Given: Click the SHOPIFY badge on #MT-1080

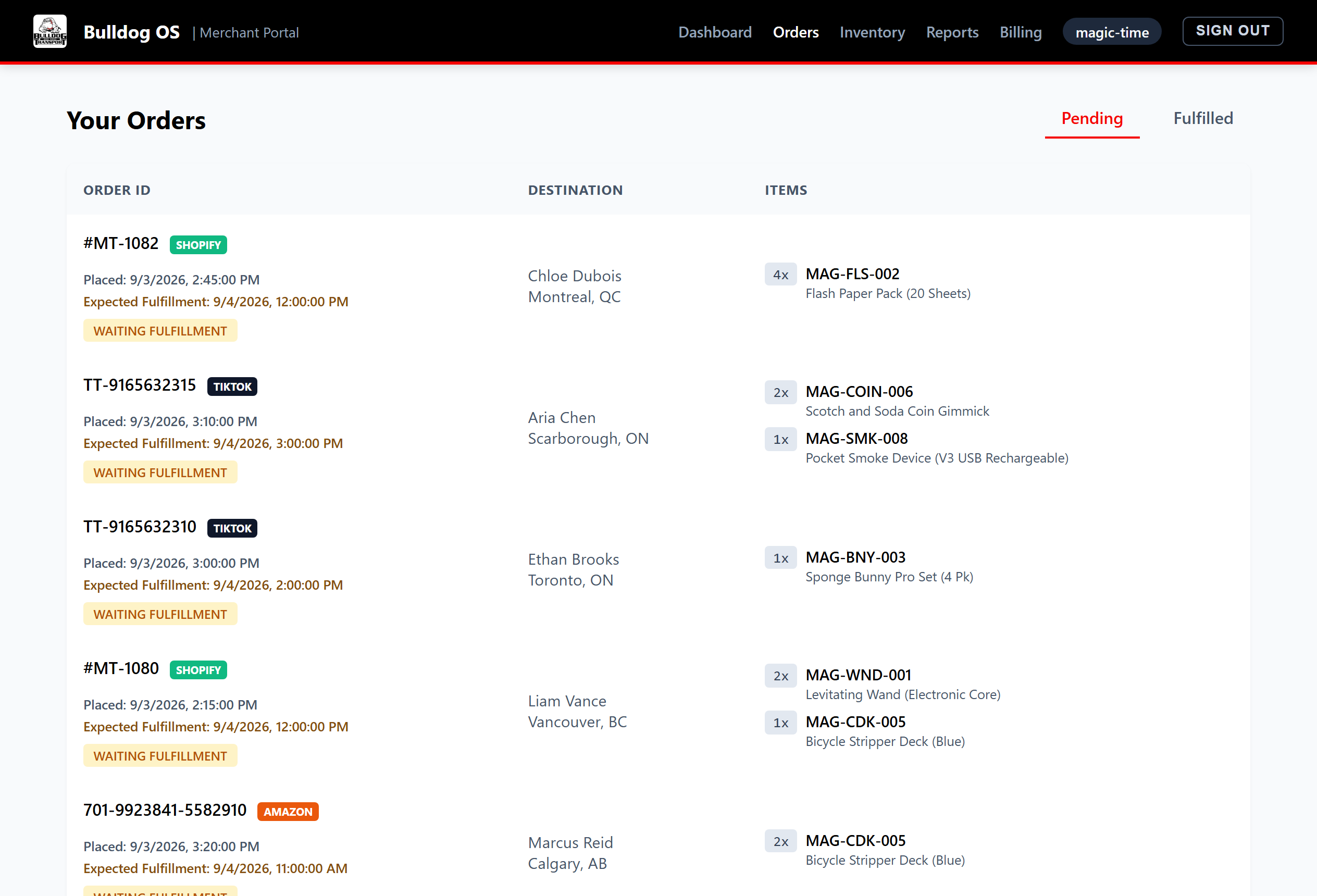Looking at the screenshot, I should click(x=198, y=670).
